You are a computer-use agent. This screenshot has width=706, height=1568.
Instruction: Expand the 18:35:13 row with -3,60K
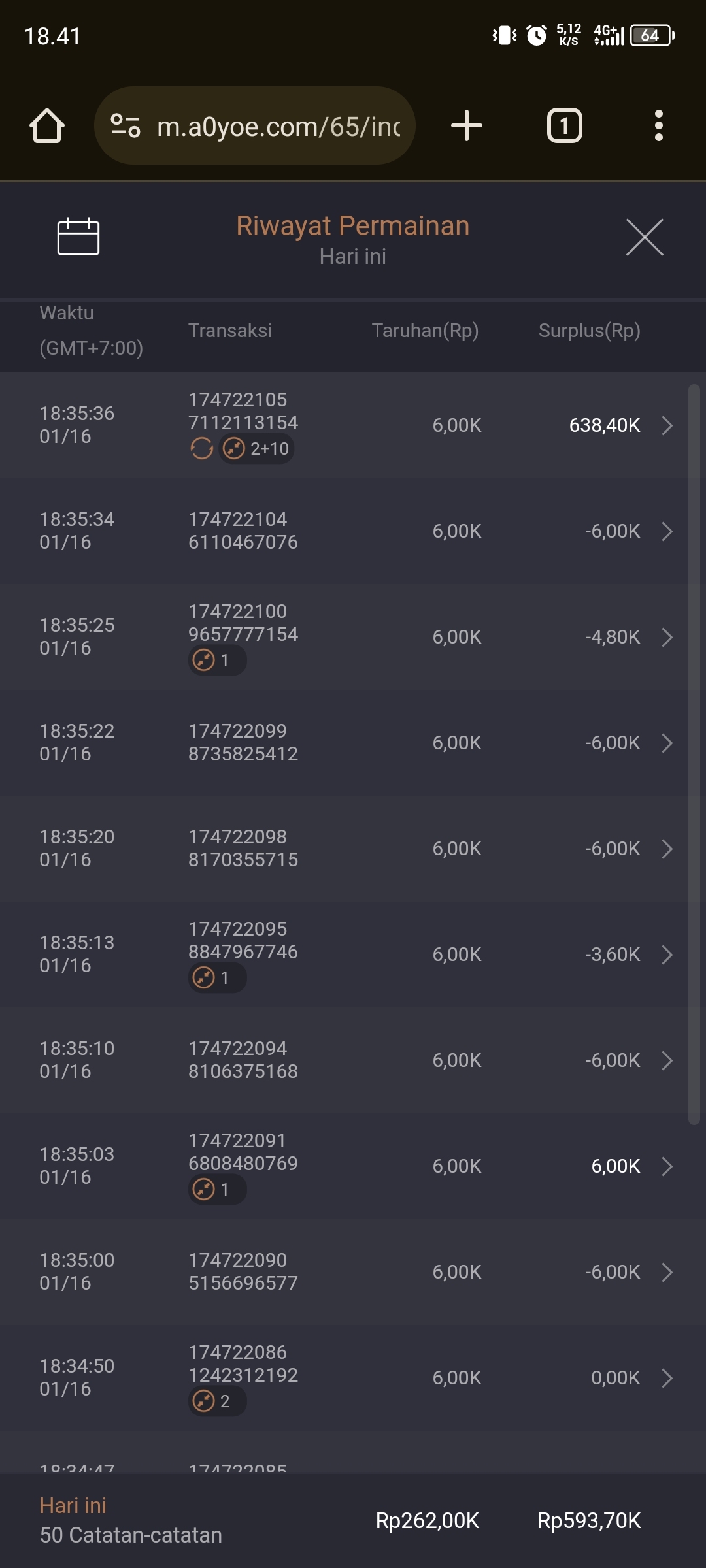667,955
